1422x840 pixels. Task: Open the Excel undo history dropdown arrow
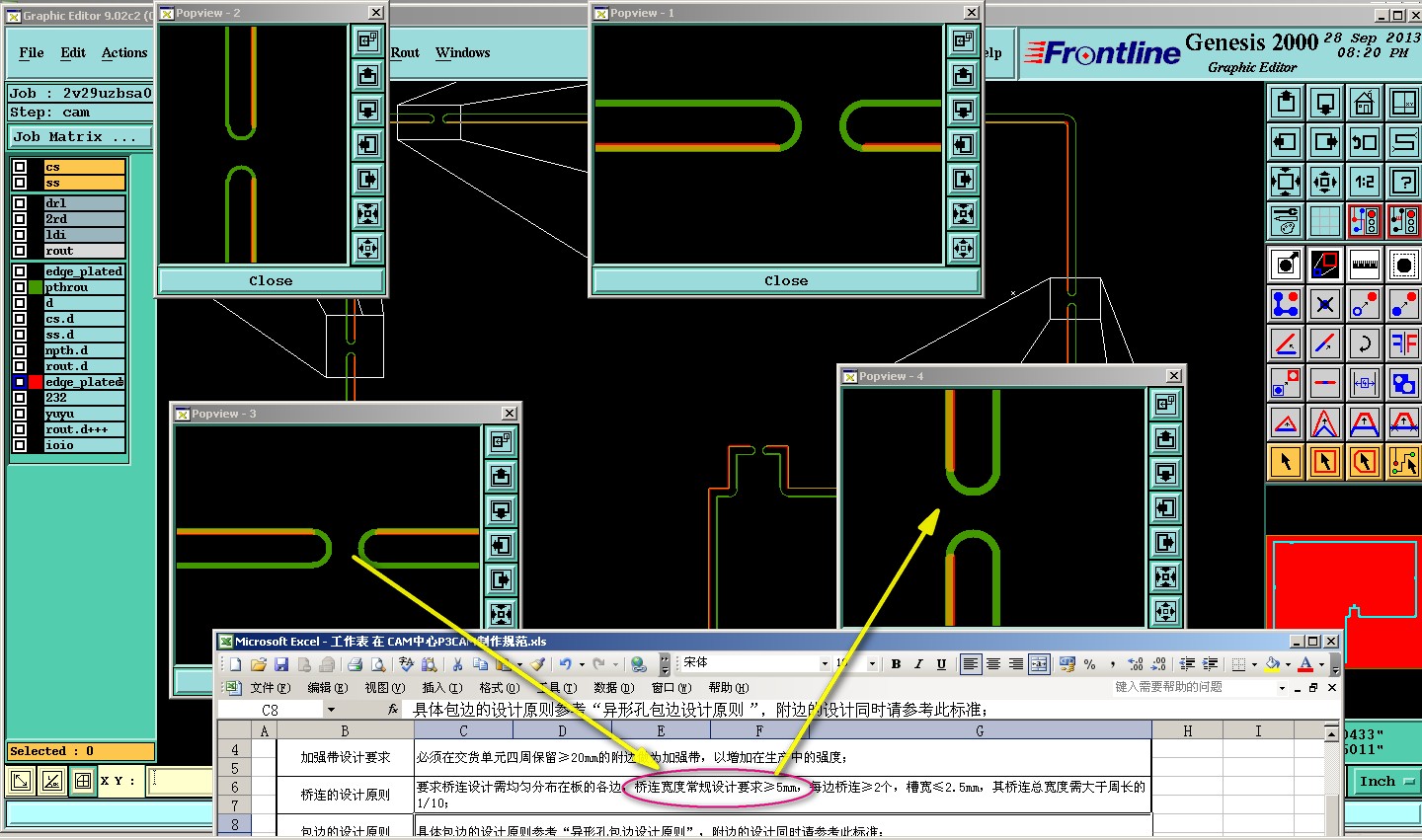(581, 664)
